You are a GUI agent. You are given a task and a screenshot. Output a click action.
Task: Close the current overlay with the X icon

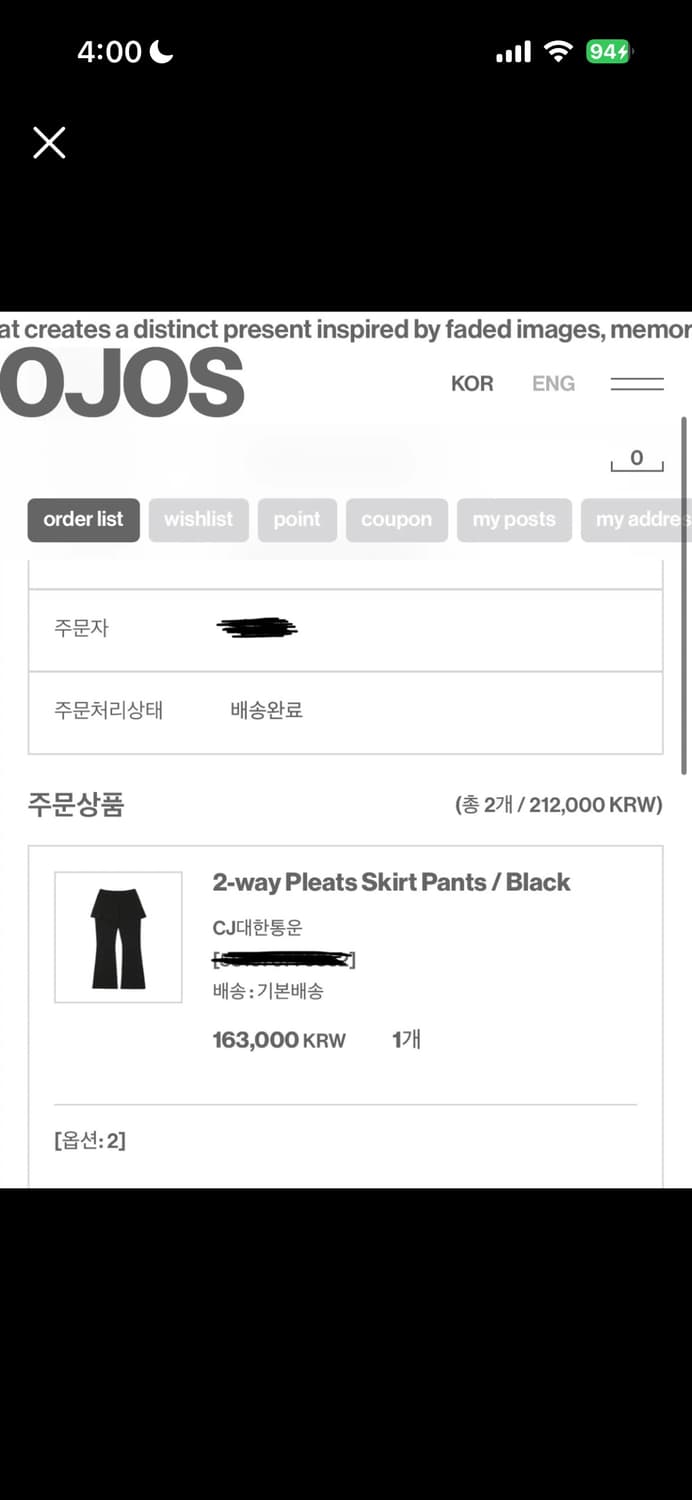coord(48,143)
